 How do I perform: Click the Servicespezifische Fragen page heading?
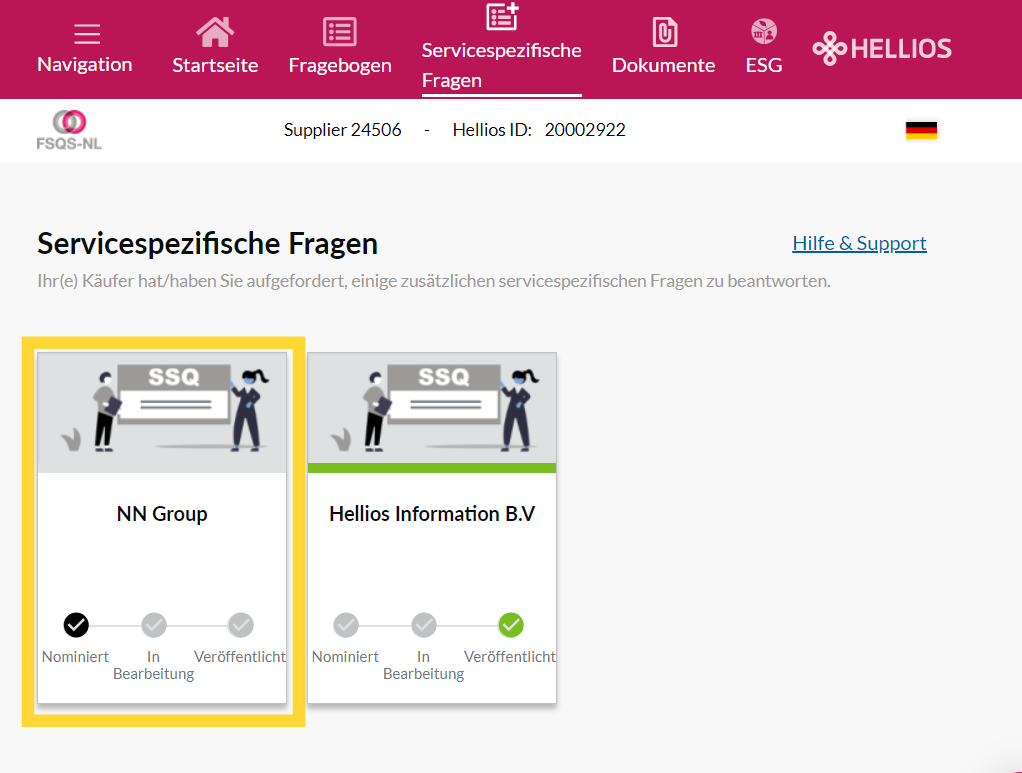pos(207,244)
